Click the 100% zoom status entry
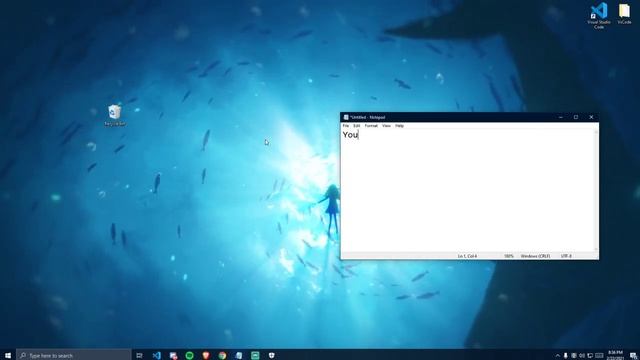The height and width of the screenshot is (360, 640). 509,256
